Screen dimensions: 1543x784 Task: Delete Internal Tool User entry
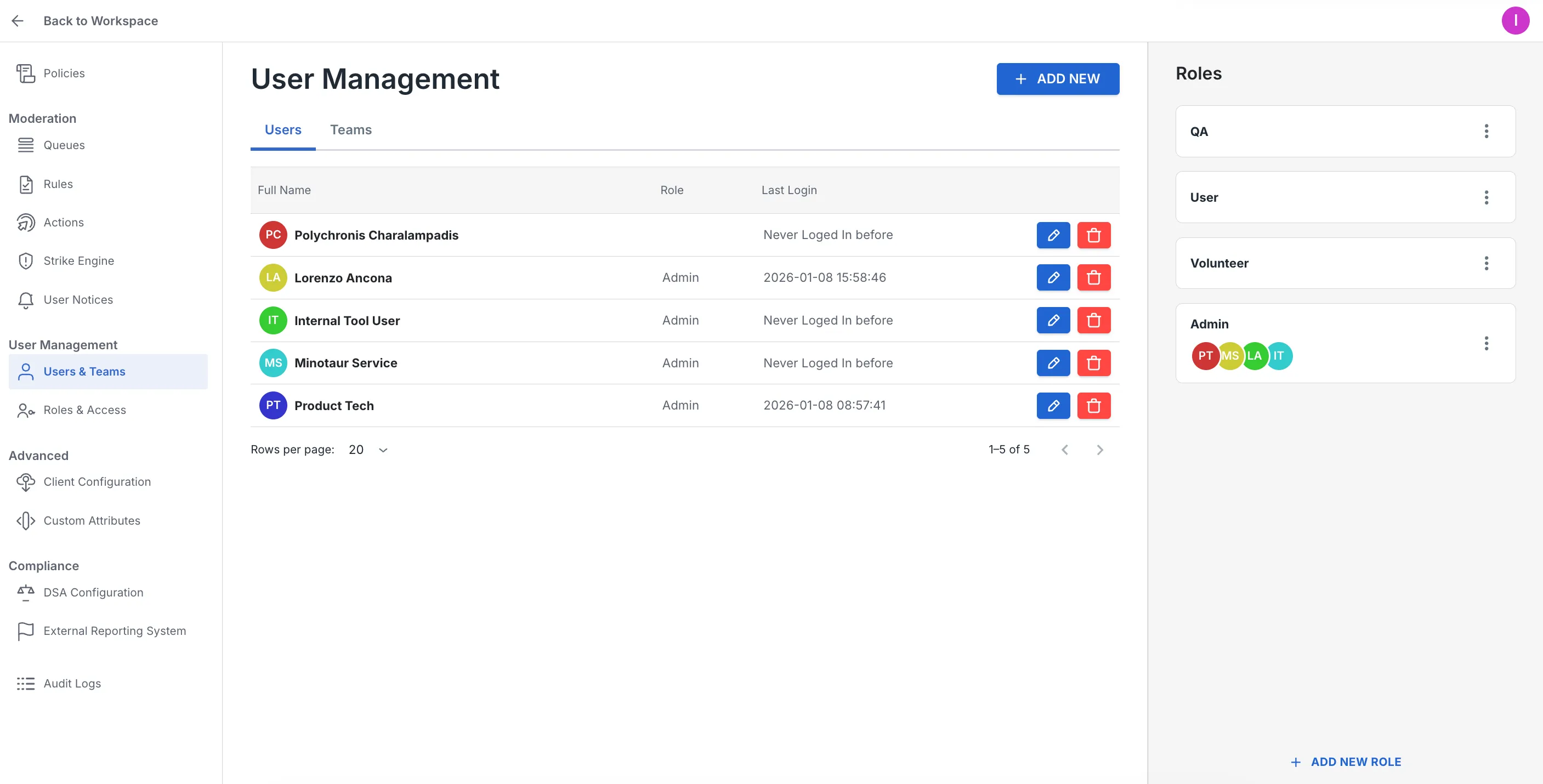1094,320
